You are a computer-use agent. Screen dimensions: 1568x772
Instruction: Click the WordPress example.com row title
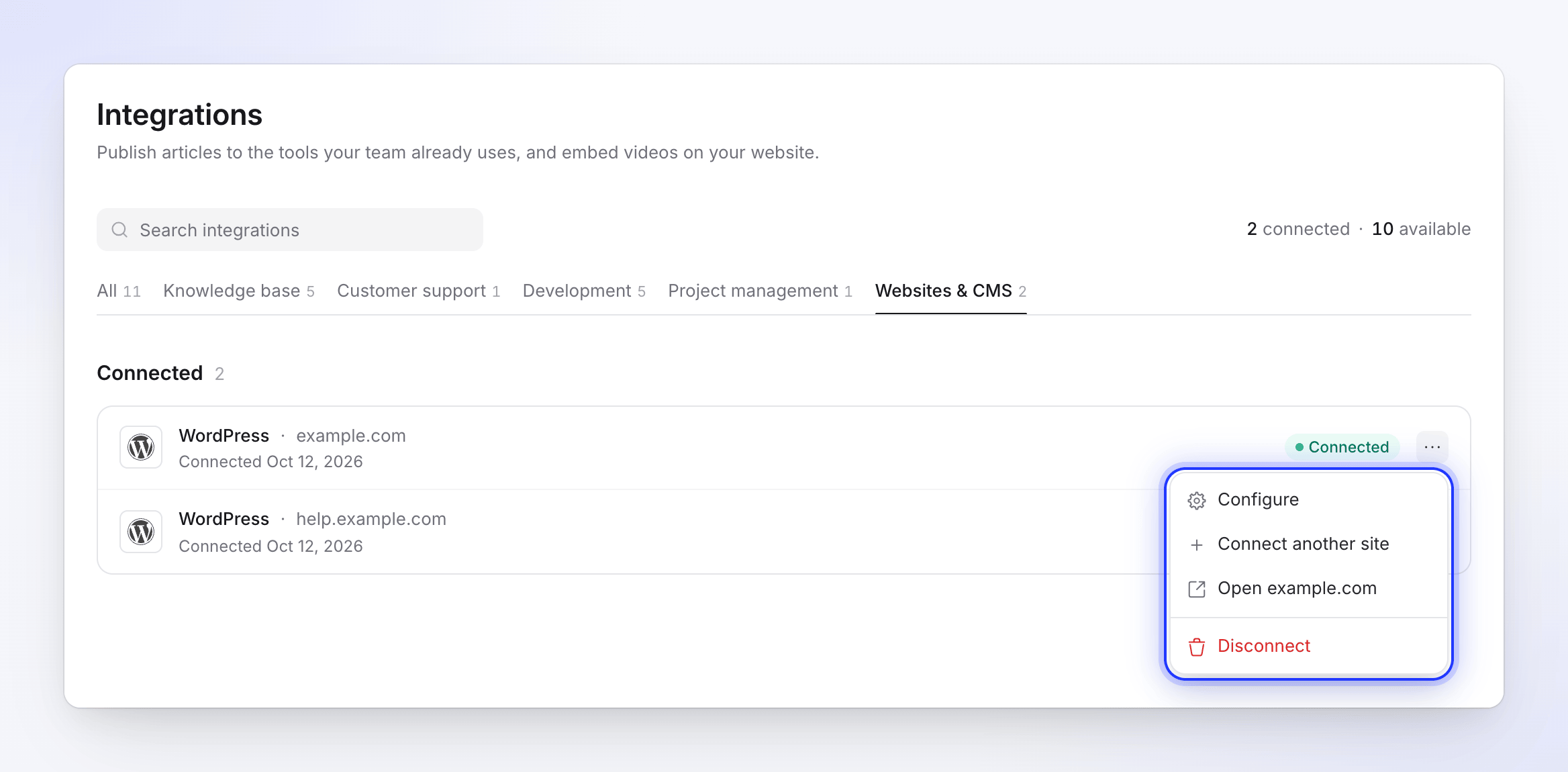tap(292, 436)
